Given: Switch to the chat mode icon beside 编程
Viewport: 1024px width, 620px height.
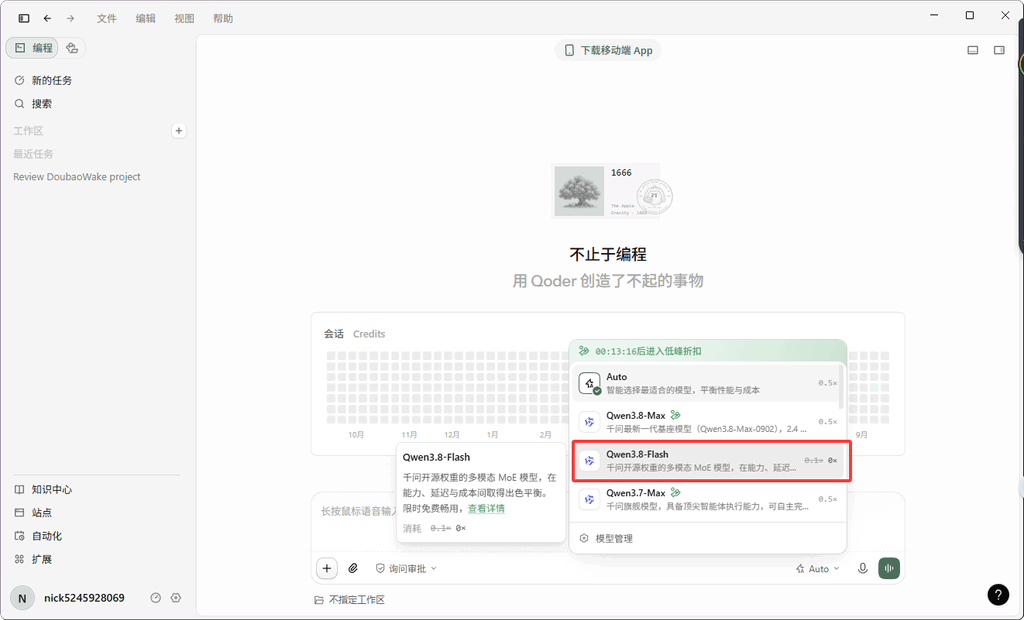Looking at the screenshot, I should coord(72,48).
